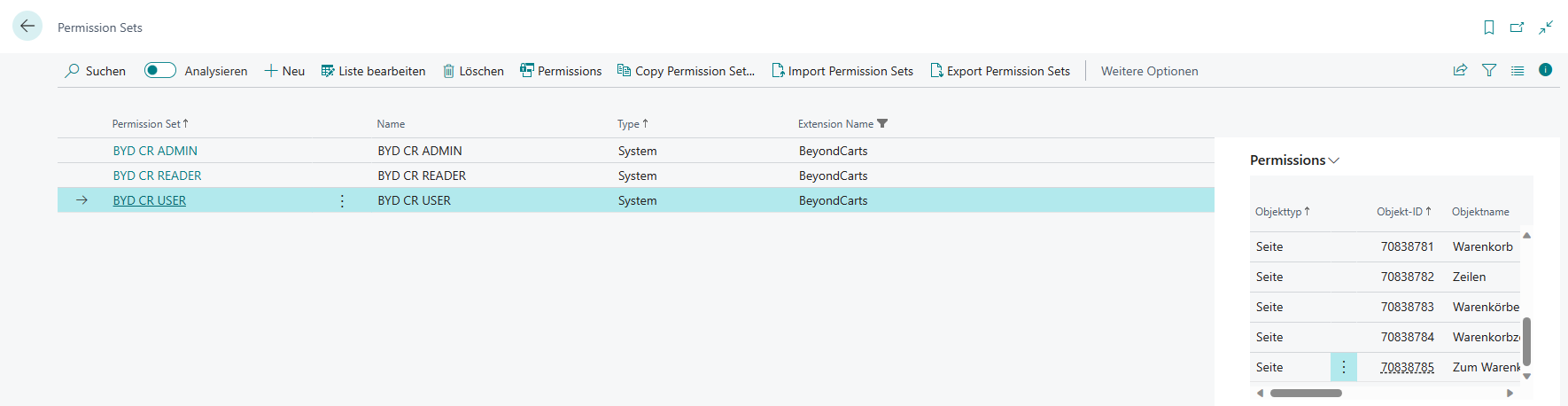Click the bookmark icon
The image size is (1568, 406).
(1489, 27)
